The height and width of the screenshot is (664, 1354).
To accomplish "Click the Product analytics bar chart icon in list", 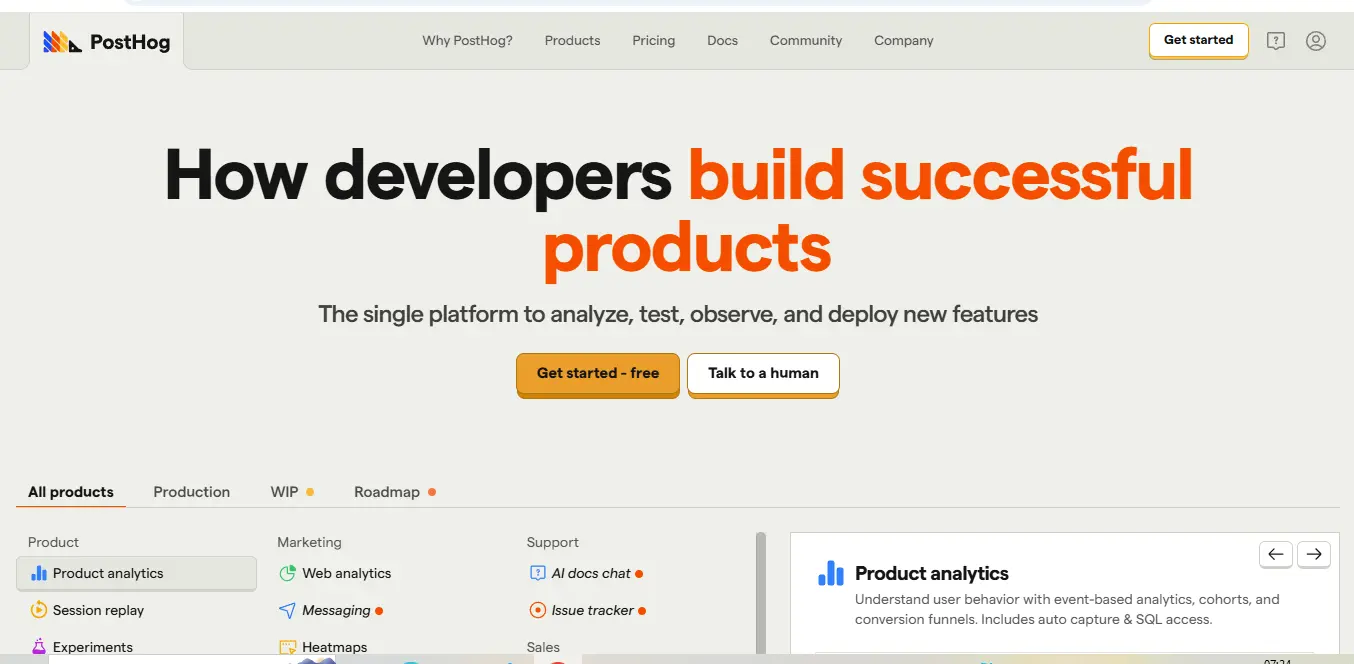I will (x=39, y=573).
